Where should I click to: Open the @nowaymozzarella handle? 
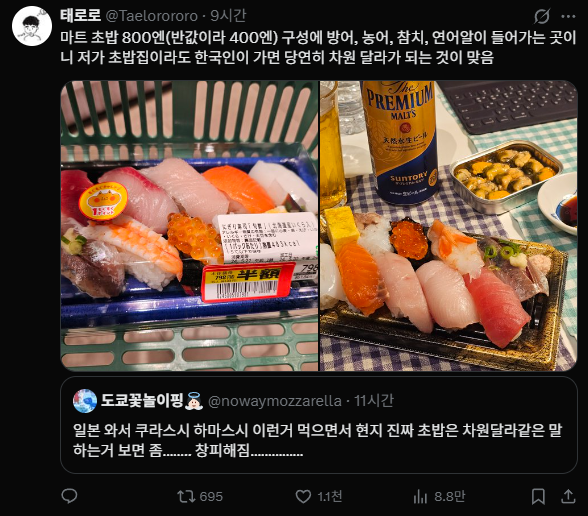coord(274,401)
